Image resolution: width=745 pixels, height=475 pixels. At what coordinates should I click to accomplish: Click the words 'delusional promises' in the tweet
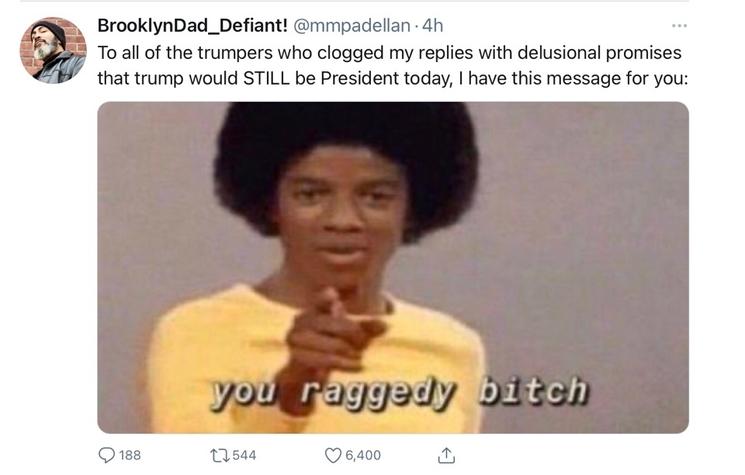(599, 53)
